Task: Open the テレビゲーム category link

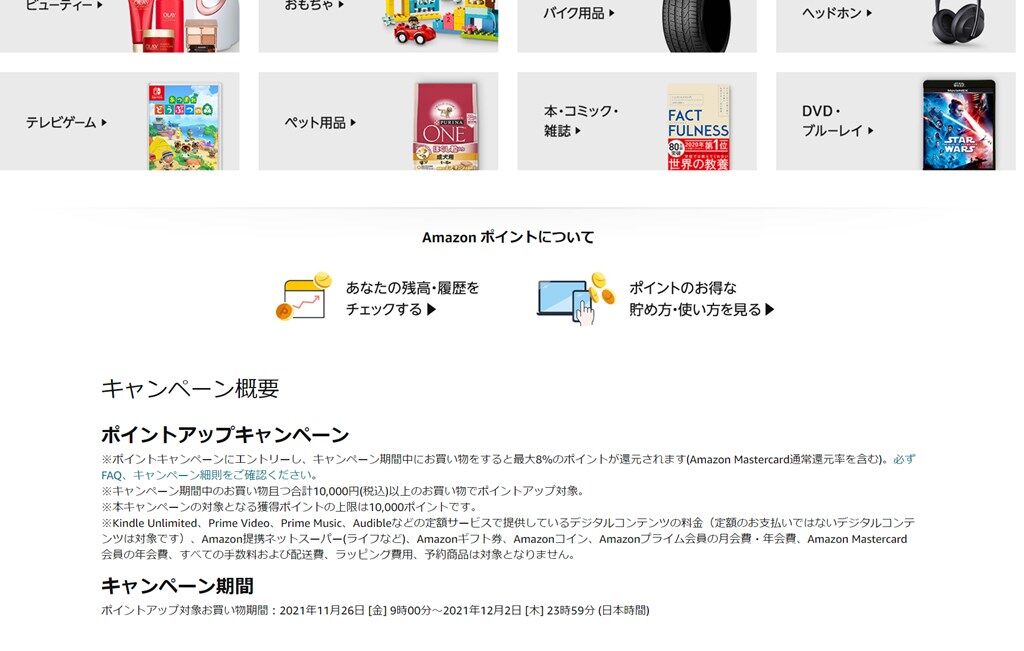Action: [67, 122]
